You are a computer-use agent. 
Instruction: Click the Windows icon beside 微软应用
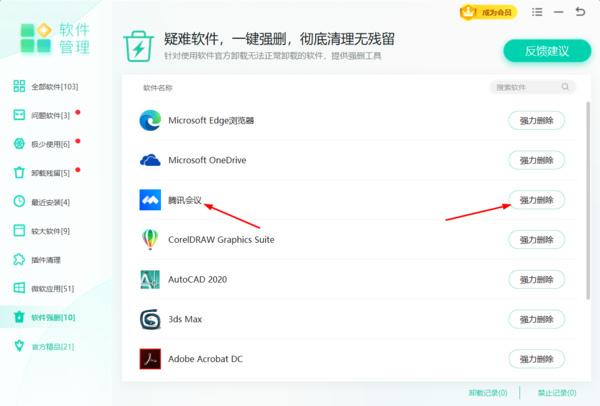point(19,288)
